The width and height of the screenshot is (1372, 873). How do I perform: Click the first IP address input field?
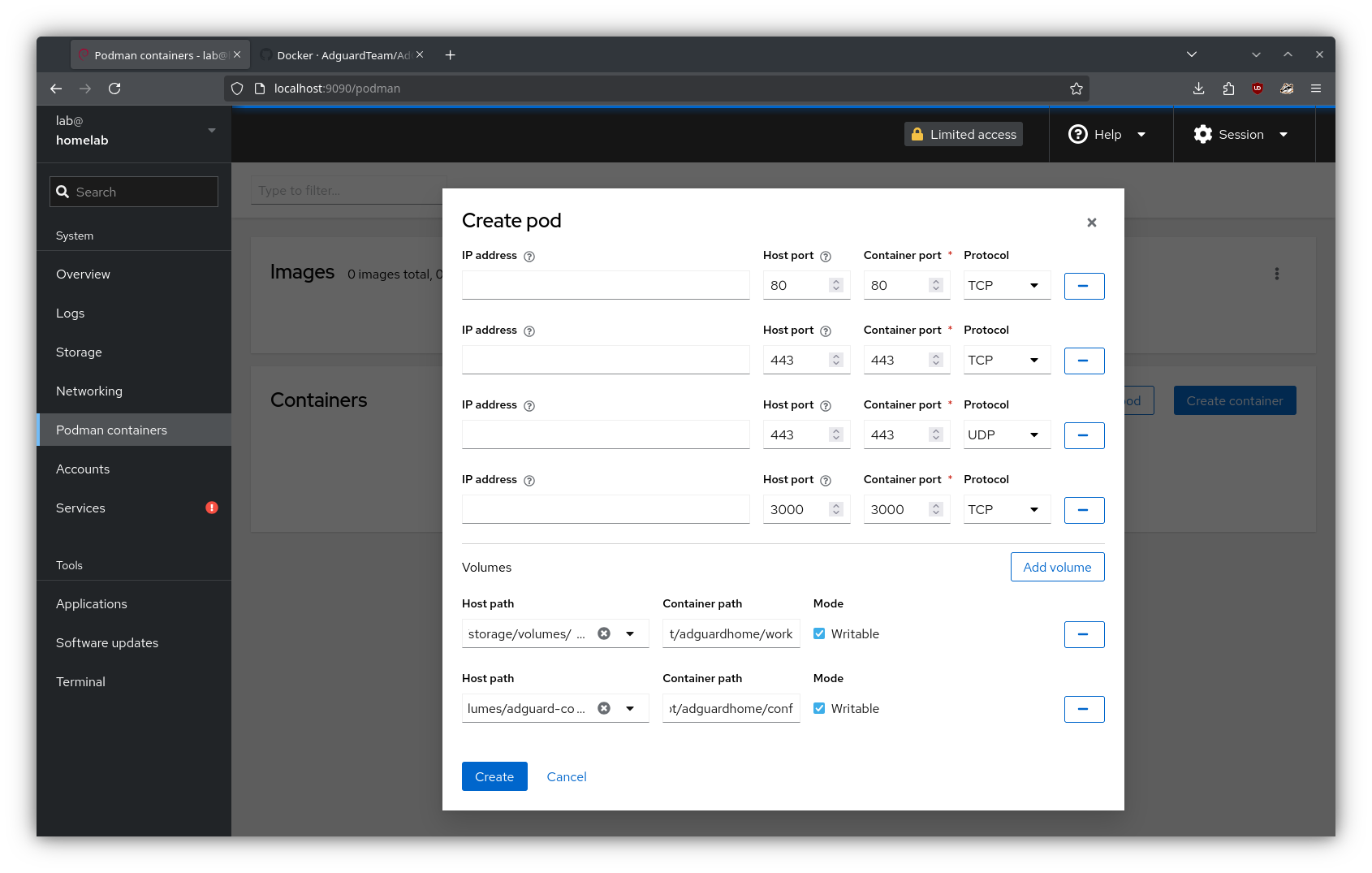pos(606,286)
